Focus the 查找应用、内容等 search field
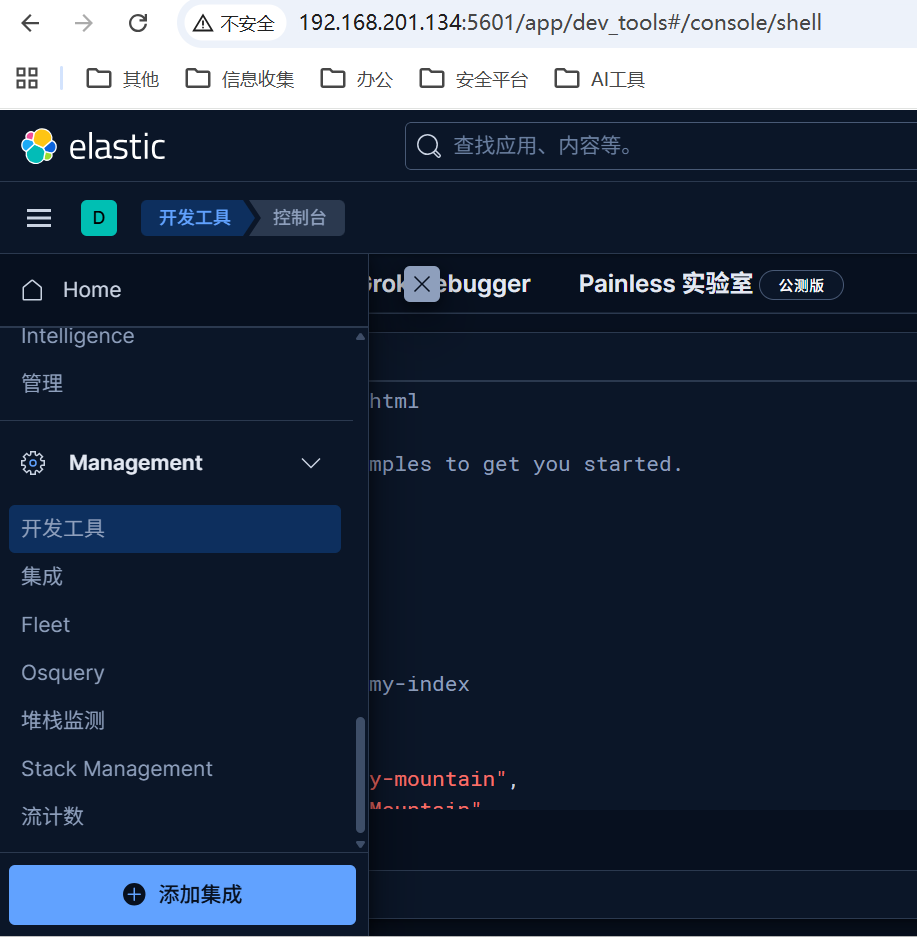Viewport: 917px width, 937px height. [661, 146]
